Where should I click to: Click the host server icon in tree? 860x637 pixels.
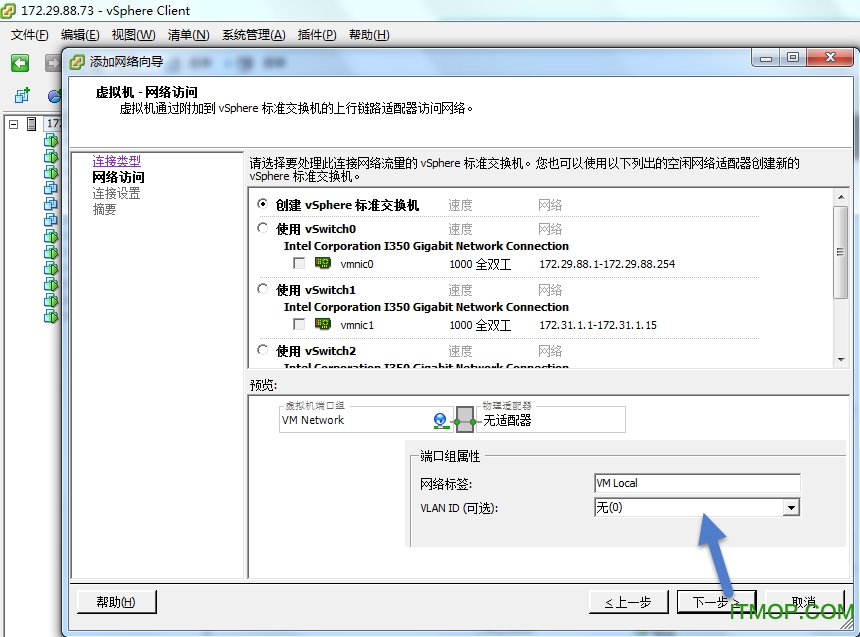[32, 124]
